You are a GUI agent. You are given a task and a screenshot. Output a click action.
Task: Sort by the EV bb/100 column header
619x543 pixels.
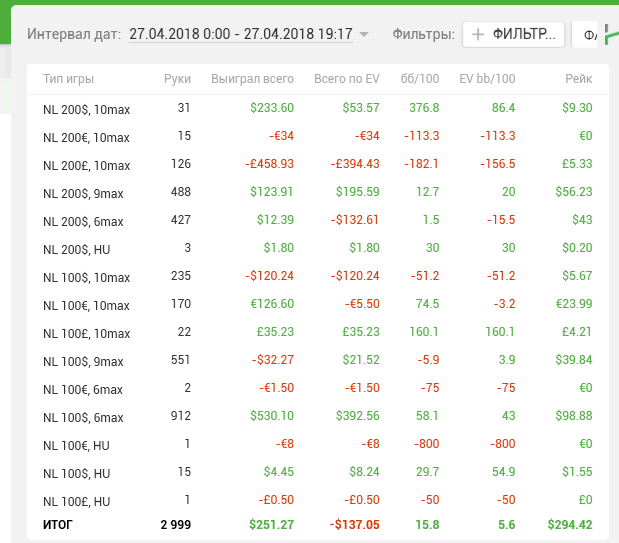pos(487,78)
